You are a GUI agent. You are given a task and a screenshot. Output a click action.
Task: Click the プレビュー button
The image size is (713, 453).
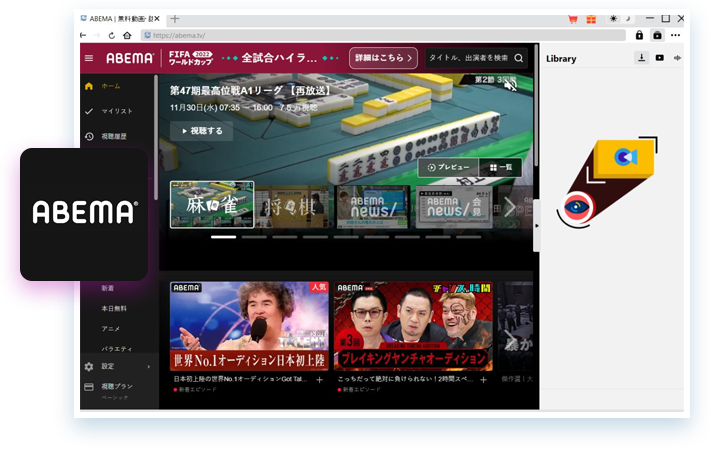point(448,167)
